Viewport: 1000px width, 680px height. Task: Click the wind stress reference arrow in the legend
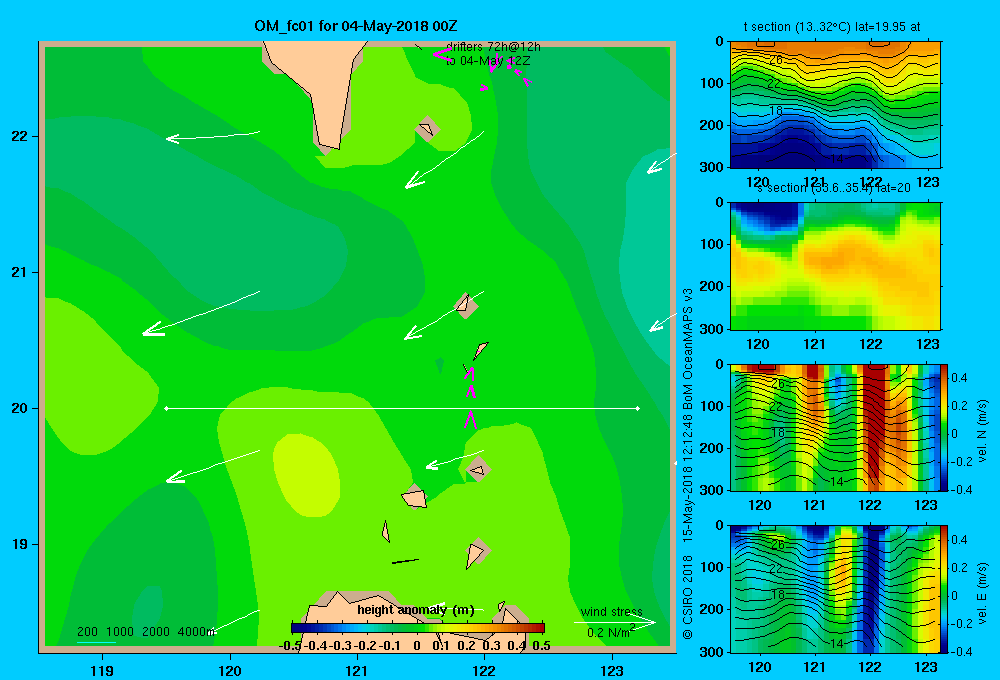tap(615, 622)
